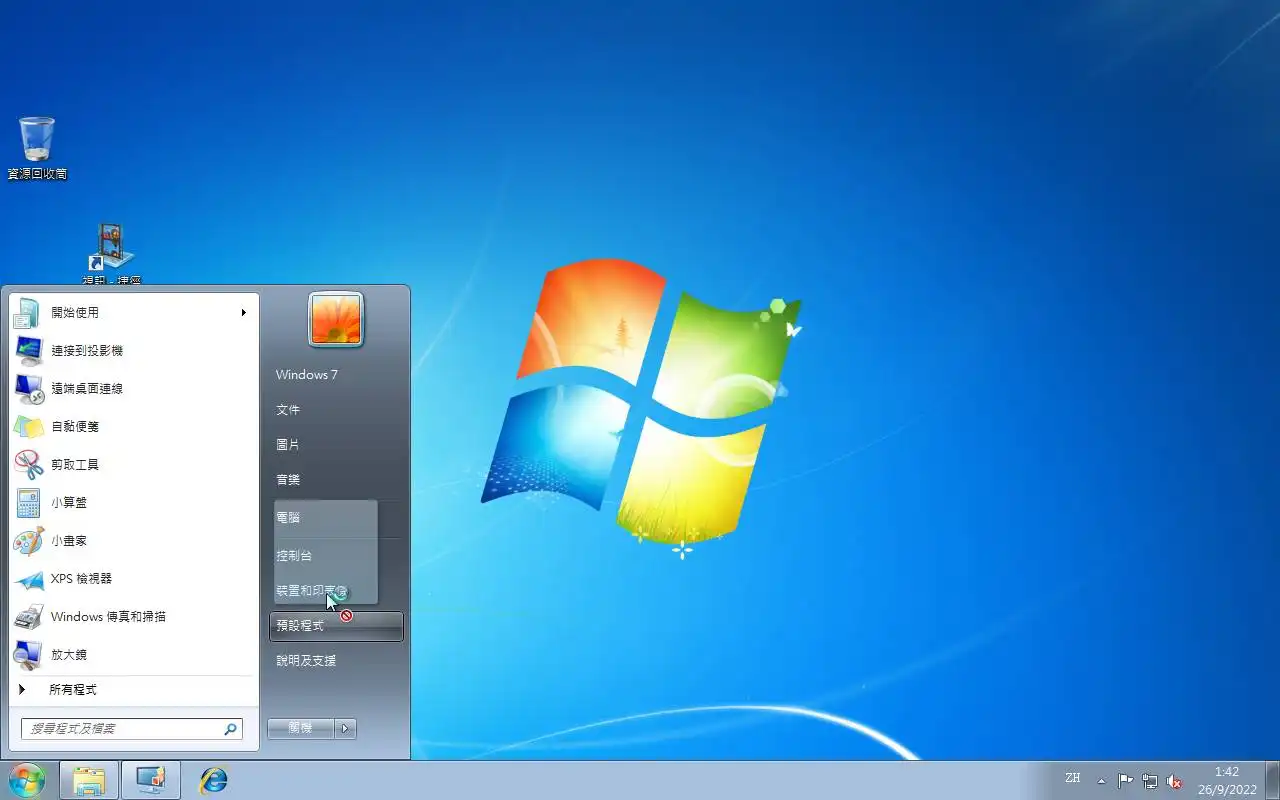Show hidden tray icons arrow
Screen dimensions: 1280x800
(1101, 781)
